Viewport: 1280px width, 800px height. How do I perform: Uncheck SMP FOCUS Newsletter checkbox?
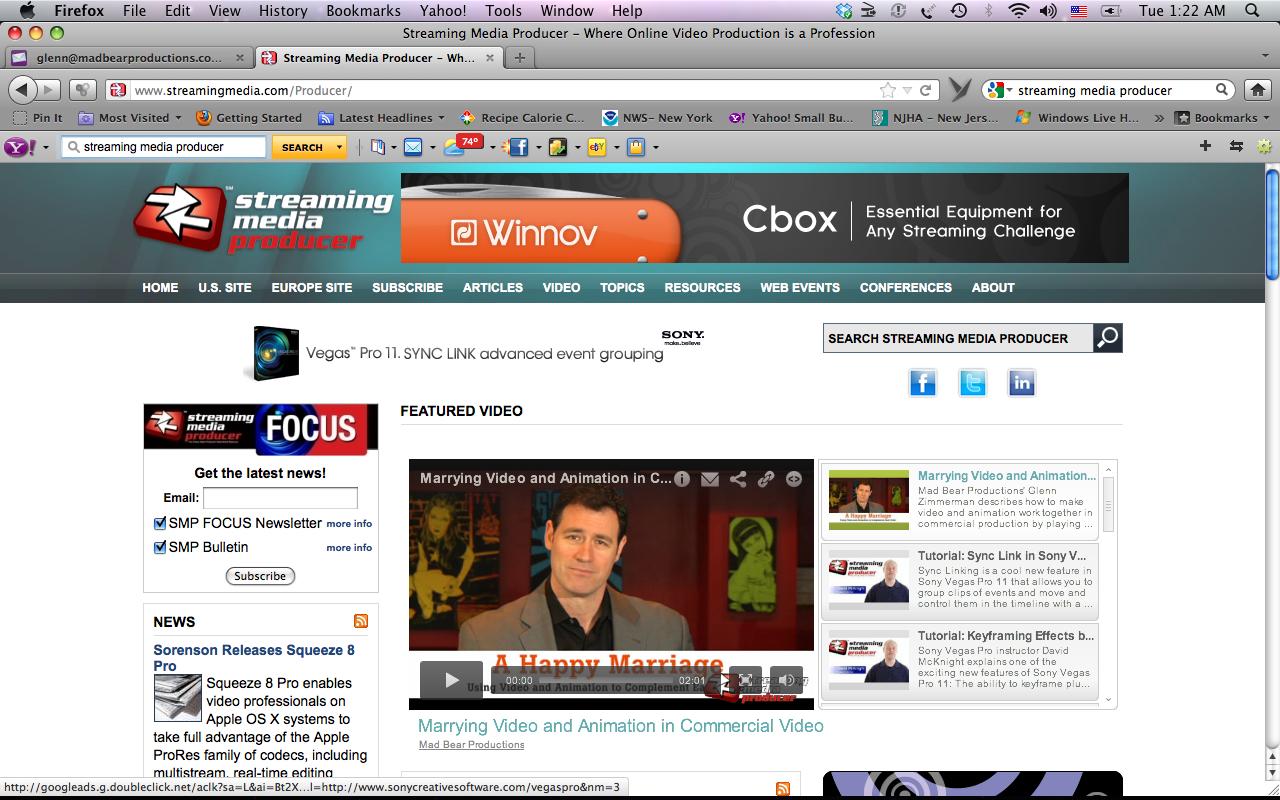(160, 523)
